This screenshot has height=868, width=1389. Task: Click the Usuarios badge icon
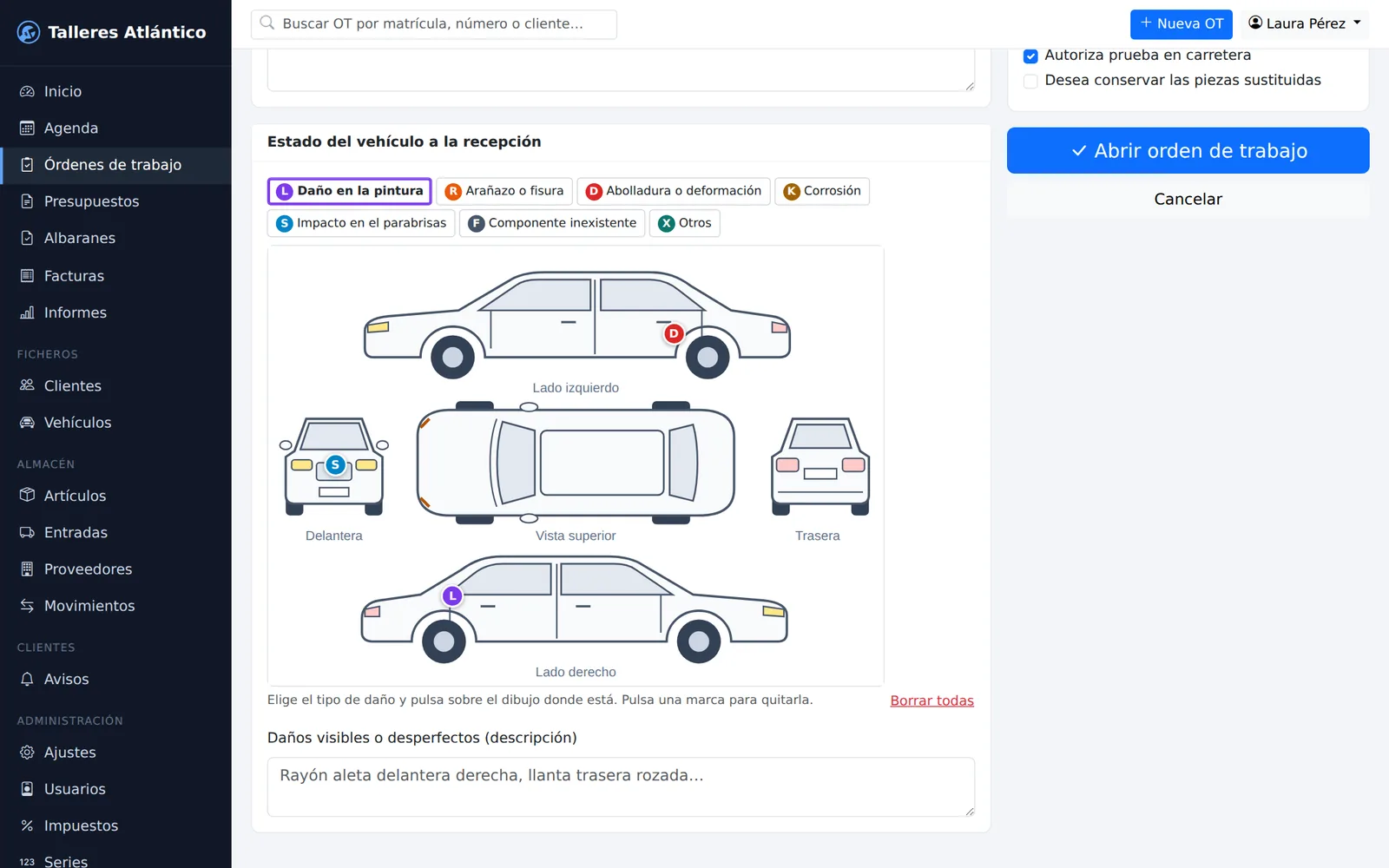tap(27, 789)
